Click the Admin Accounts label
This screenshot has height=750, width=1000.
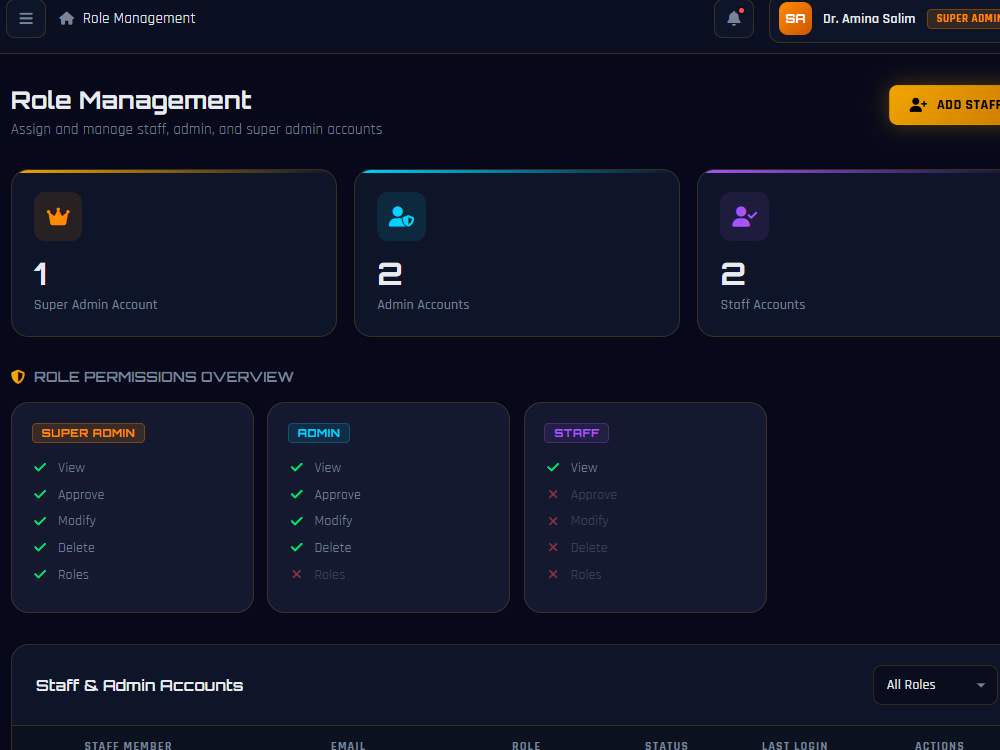pyautogui.click(x=423, y=305)
